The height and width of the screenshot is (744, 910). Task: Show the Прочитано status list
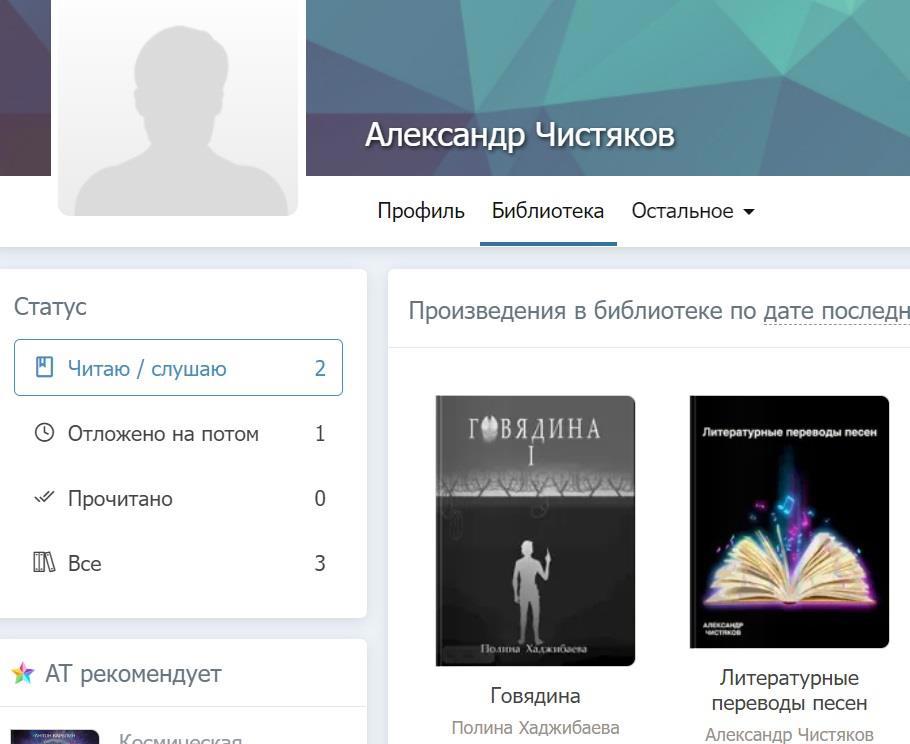click(x=178, y=498)
